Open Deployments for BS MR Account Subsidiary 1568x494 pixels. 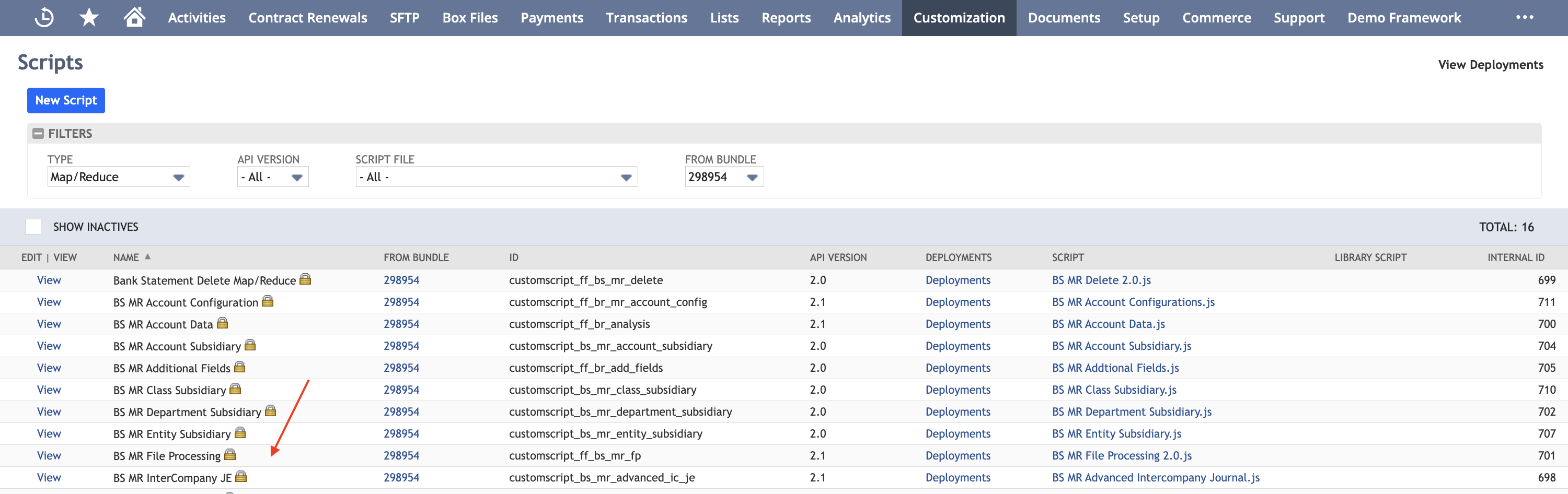tap(958, 346)
